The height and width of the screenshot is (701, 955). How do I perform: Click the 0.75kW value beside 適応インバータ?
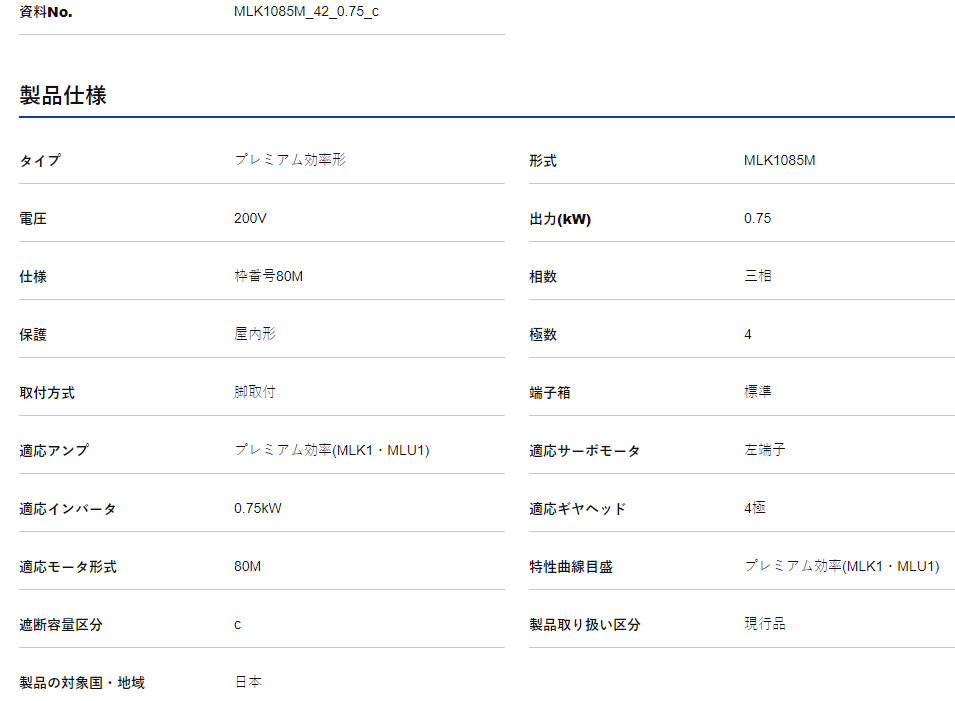pos(258,508)
